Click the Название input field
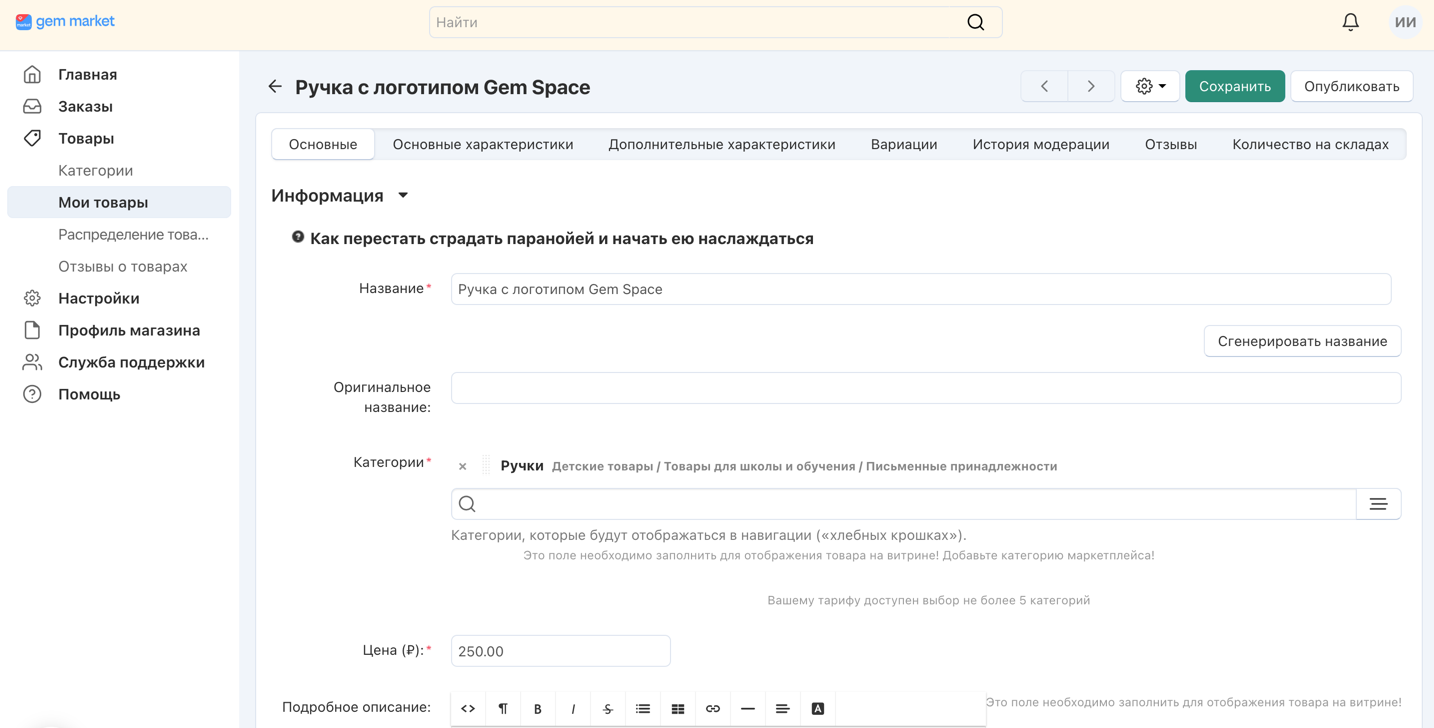The width and height of the screenshot is (1434, 728). click(920, 289)
